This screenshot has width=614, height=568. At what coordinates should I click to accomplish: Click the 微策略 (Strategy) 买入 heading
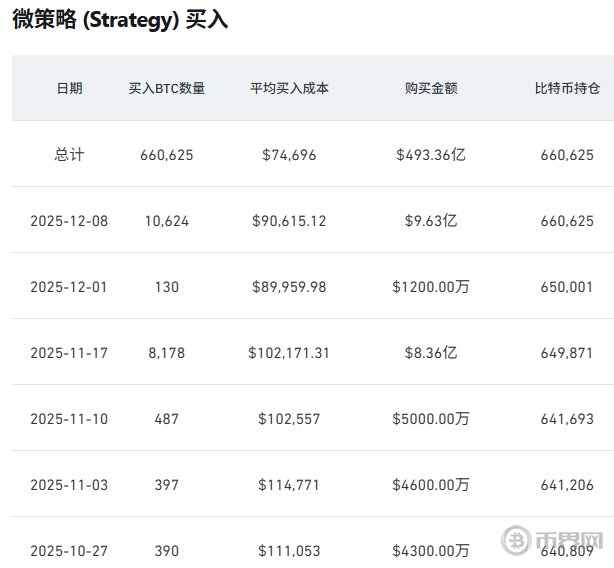(x=120, y=20)
